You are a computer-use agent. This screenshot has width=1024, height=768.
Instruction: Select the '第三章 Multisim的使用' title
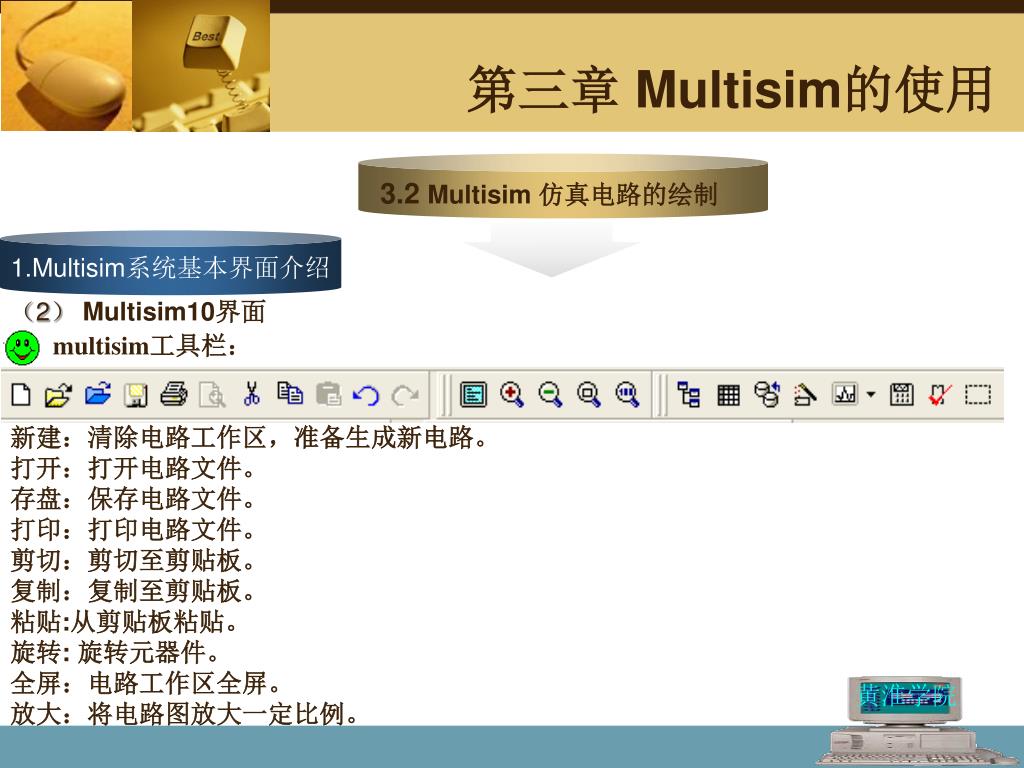click(x=730, y=89)
